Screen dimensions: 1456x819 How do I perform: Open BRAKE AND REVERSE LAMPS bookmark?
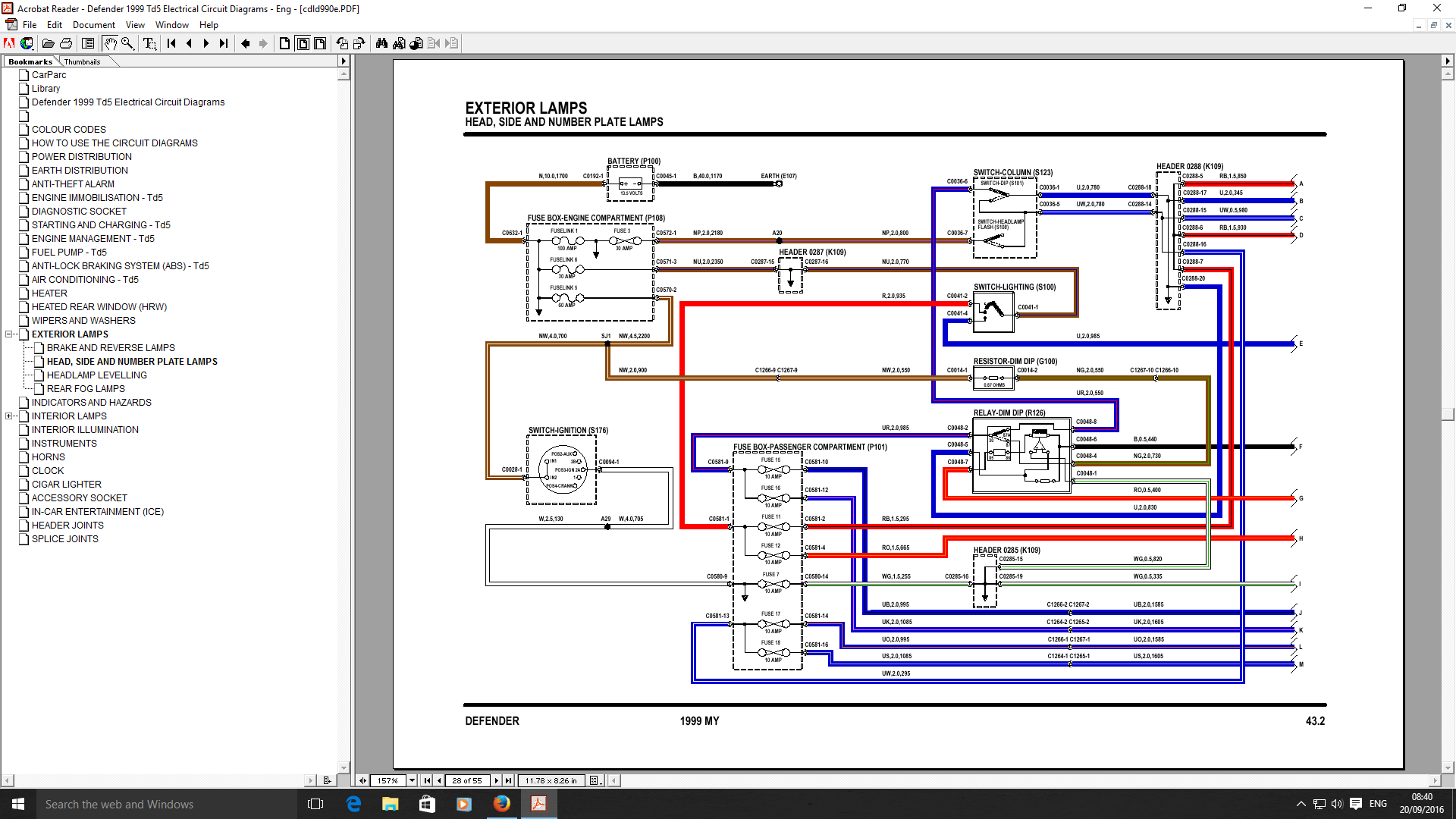[x=111, y=348]
